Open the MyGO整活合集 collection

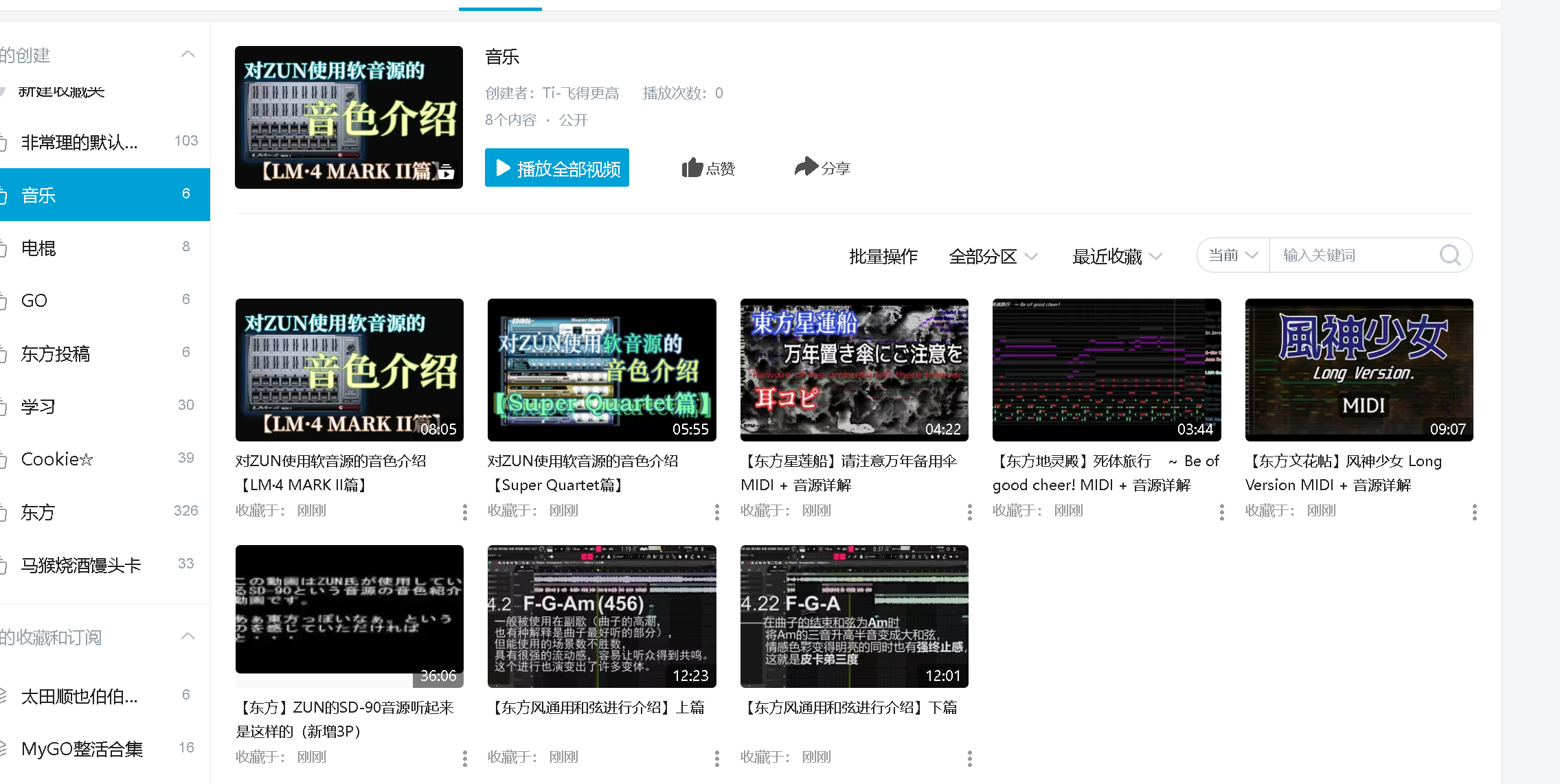105,749
